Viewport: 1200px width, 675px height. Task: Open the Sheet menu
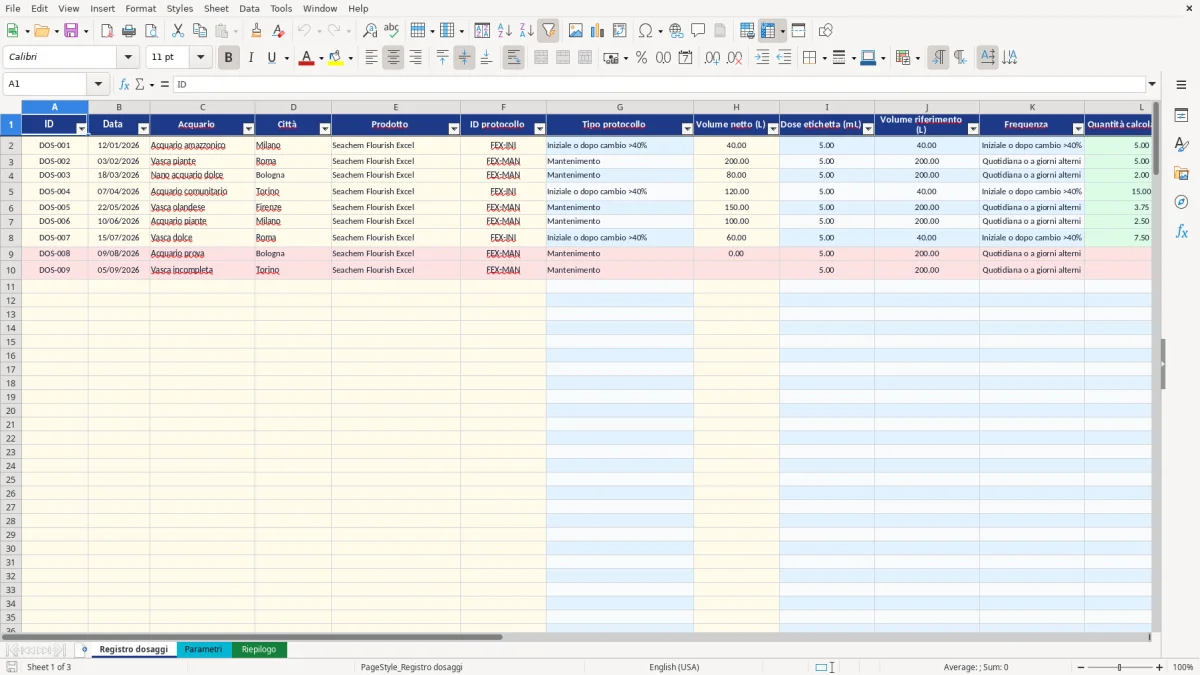click(216, 8)
